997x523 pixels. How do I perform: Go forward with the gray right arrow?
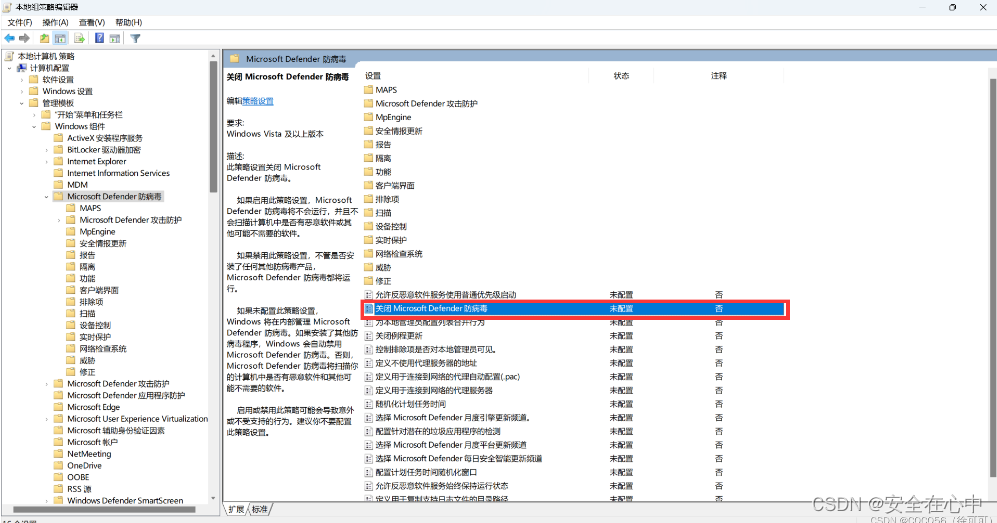point(25,38)
